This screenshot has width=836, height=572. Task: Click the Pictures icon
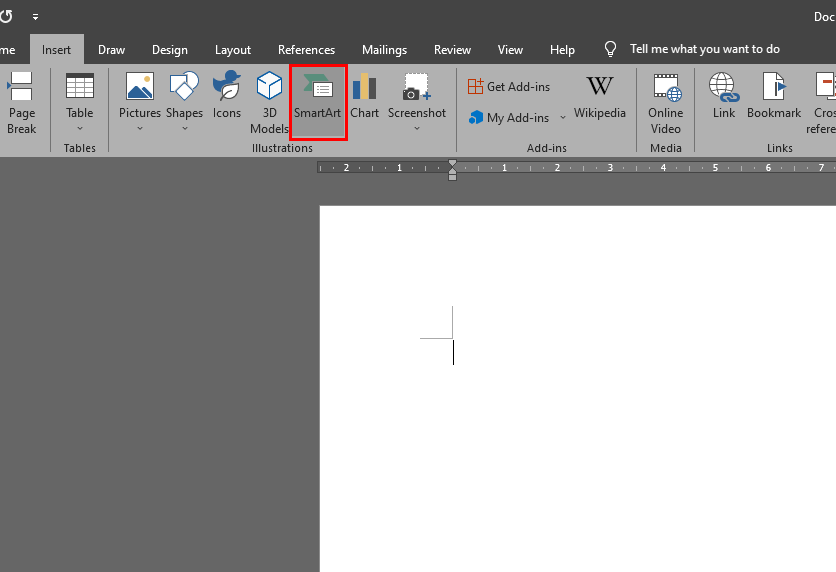pos(140,86)
